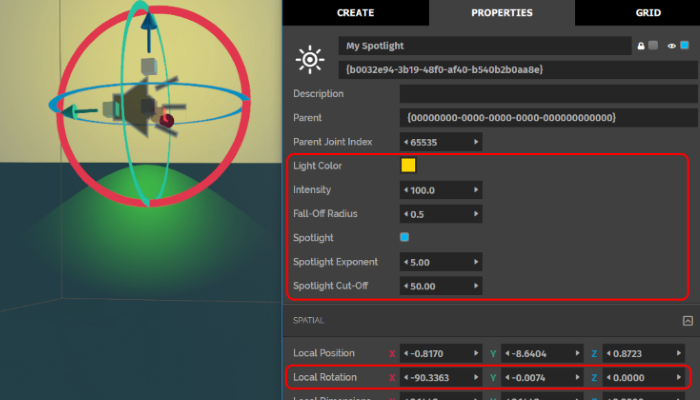Edit the My Spotlight name field
700x400 pixels.
tap(485, 46)
